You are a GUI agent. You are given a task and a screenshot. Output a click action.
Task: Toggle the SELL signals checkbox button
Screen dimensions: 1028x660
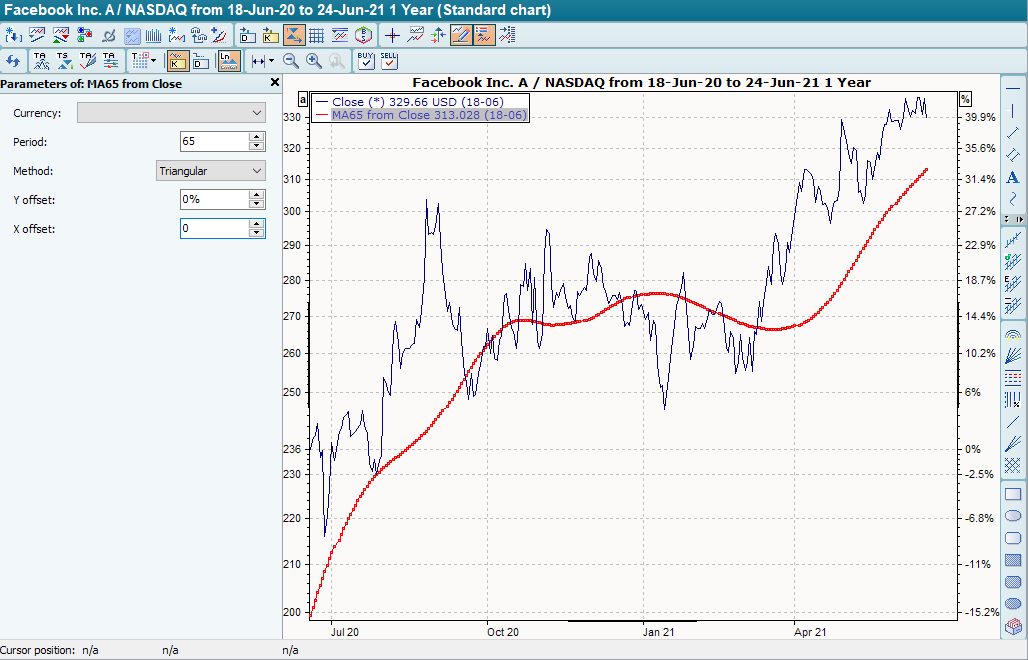[389, 61]
